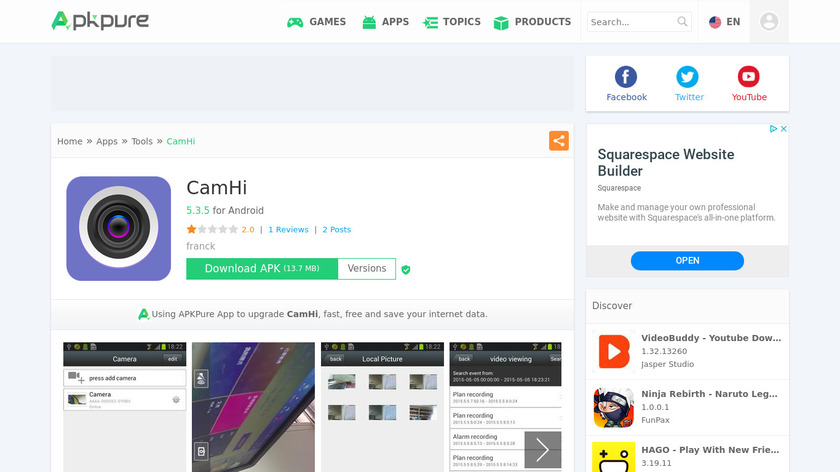Visit the YouTube channel icon
This screenshot has width=840, height=472.
748,77
